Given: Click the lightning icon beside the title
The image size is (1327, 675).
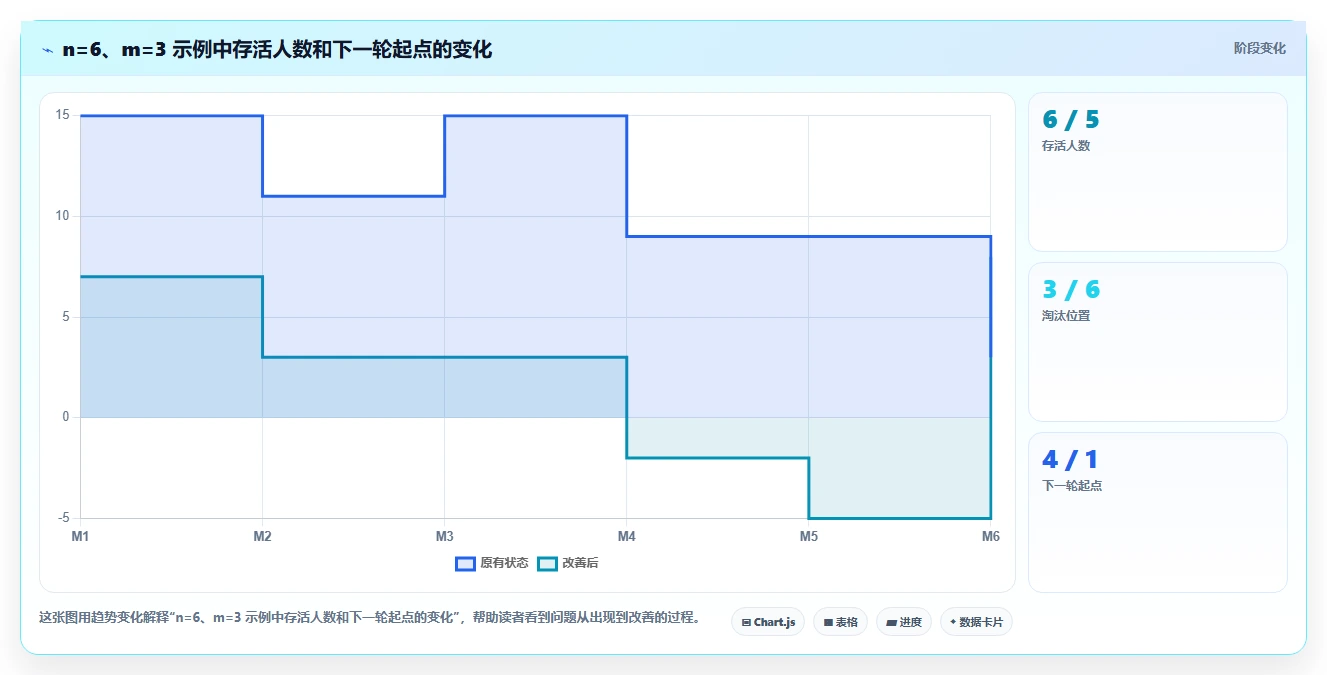Looking at the screenshot, I should coord(47,49).
